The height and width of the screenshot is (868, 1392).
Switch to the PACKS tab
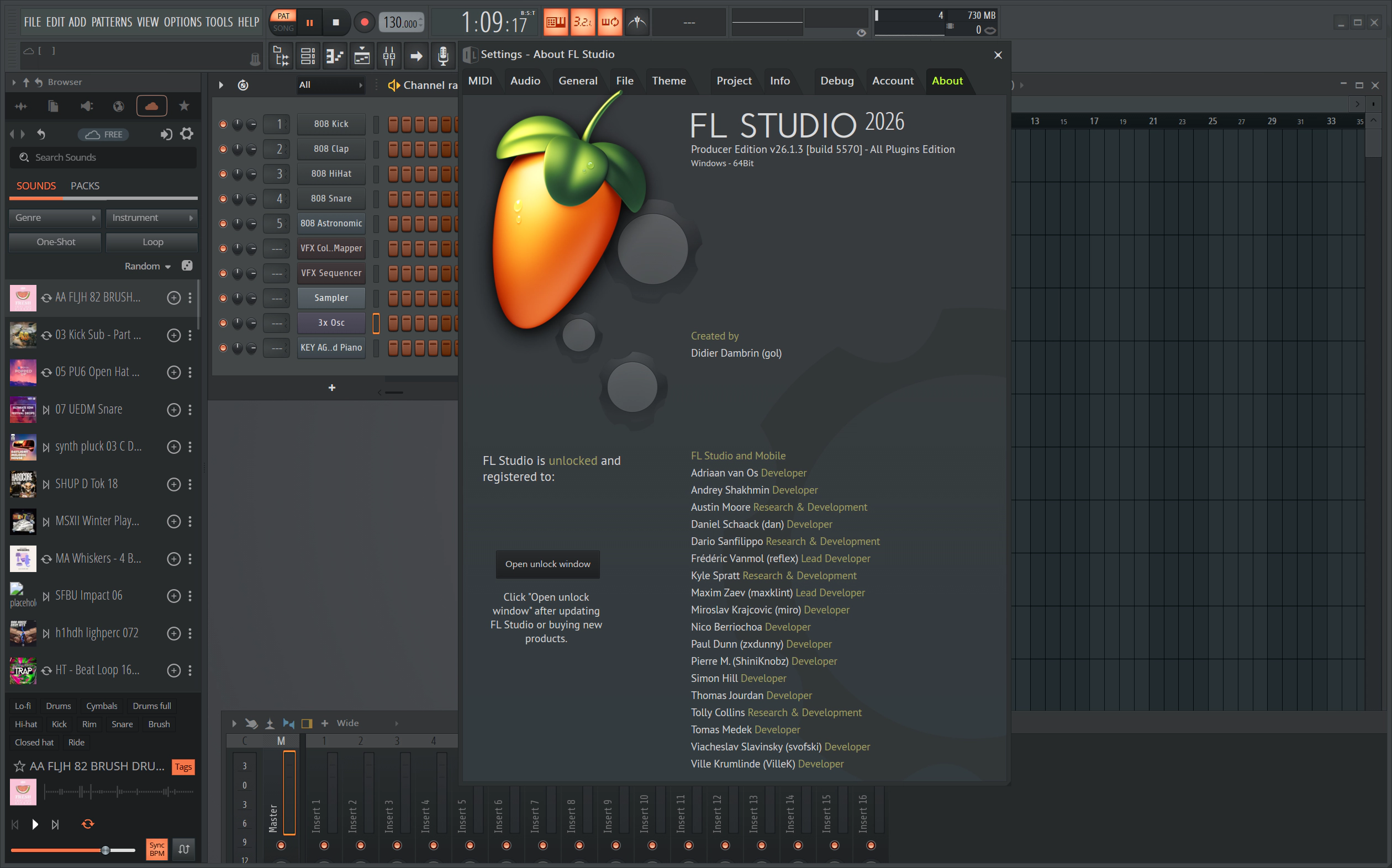coord(85,186)
